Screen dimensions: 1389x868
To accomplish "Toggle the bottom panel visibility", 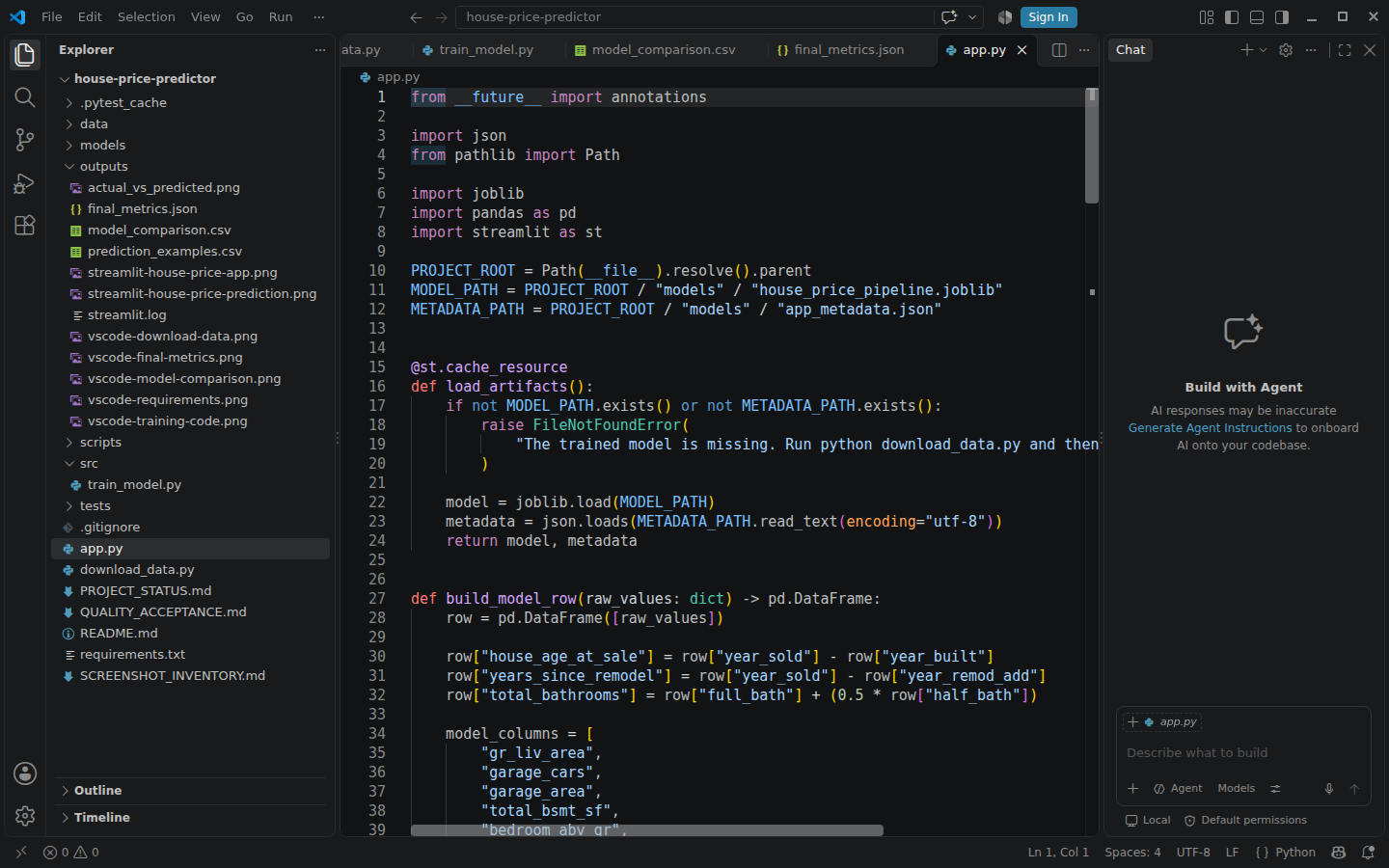I will click(x=1257, y=17).
